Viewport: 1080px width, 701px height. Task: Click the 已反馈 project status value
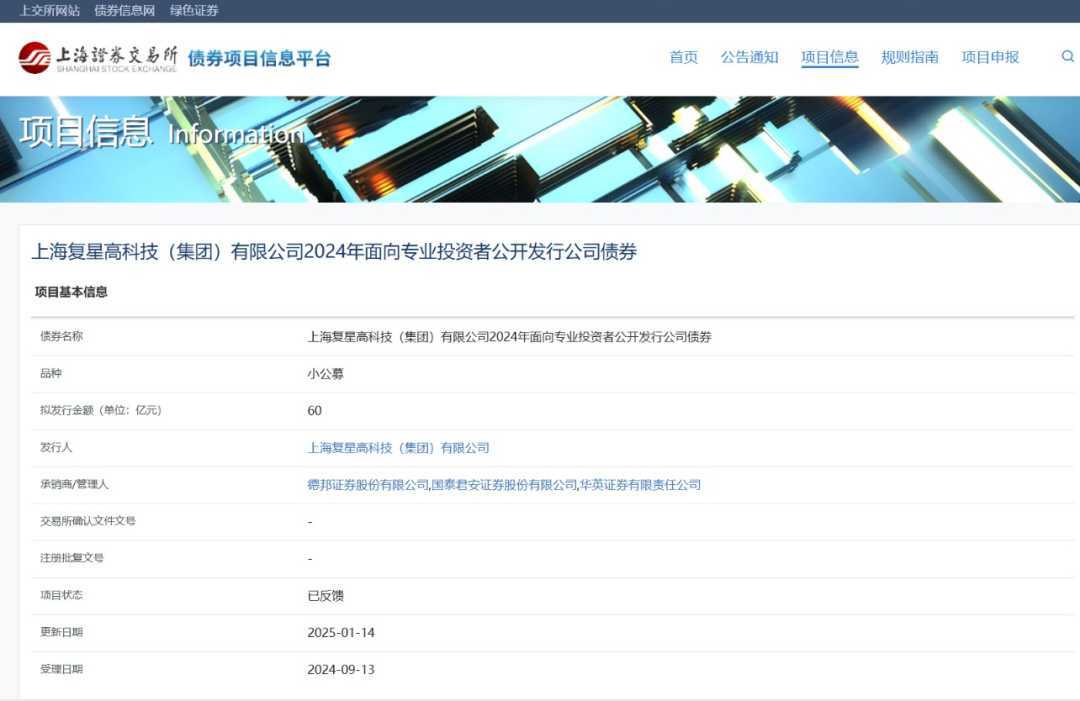(325, 596)
